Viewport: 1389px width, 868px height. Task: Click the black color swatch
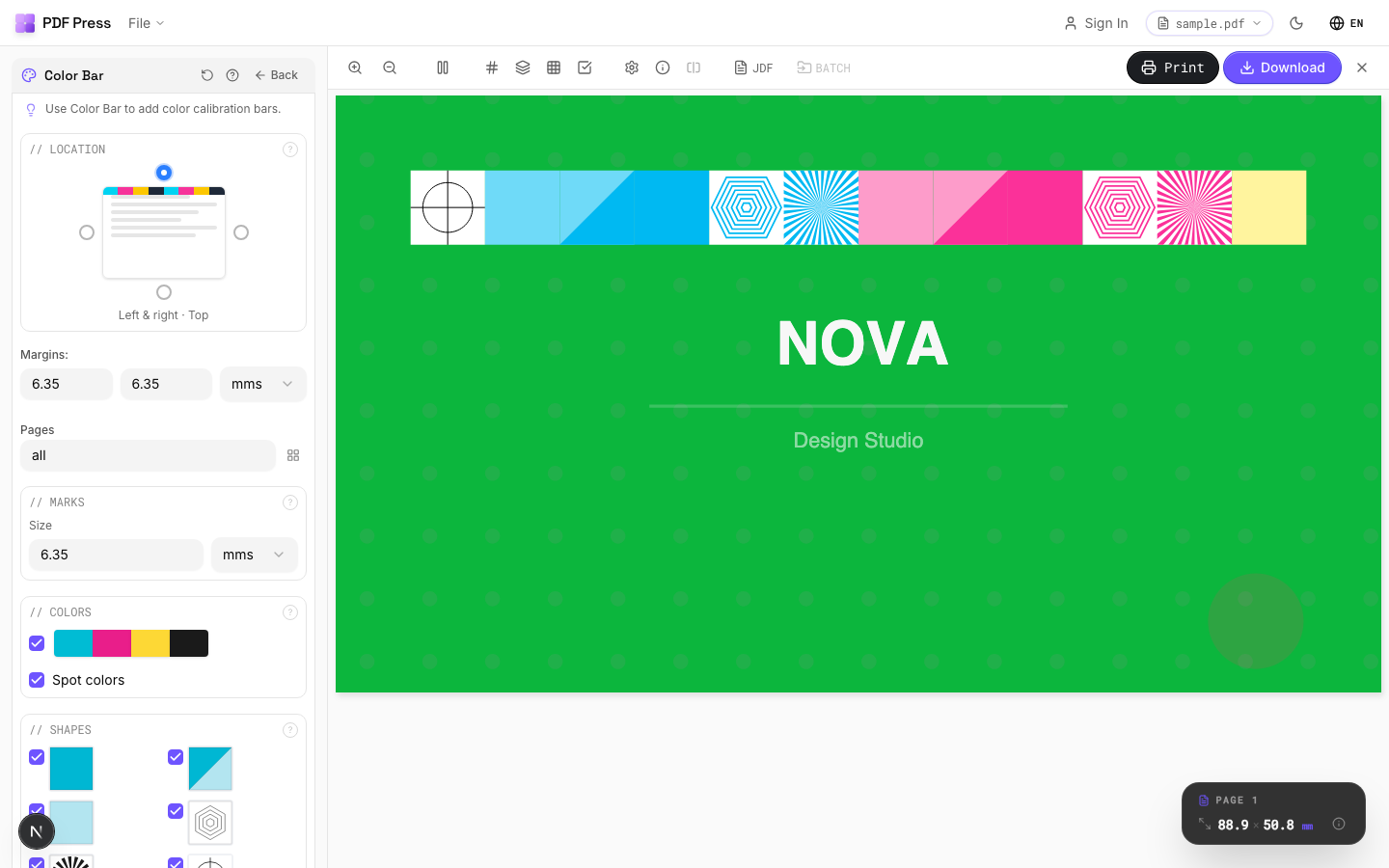coord(189,643)
